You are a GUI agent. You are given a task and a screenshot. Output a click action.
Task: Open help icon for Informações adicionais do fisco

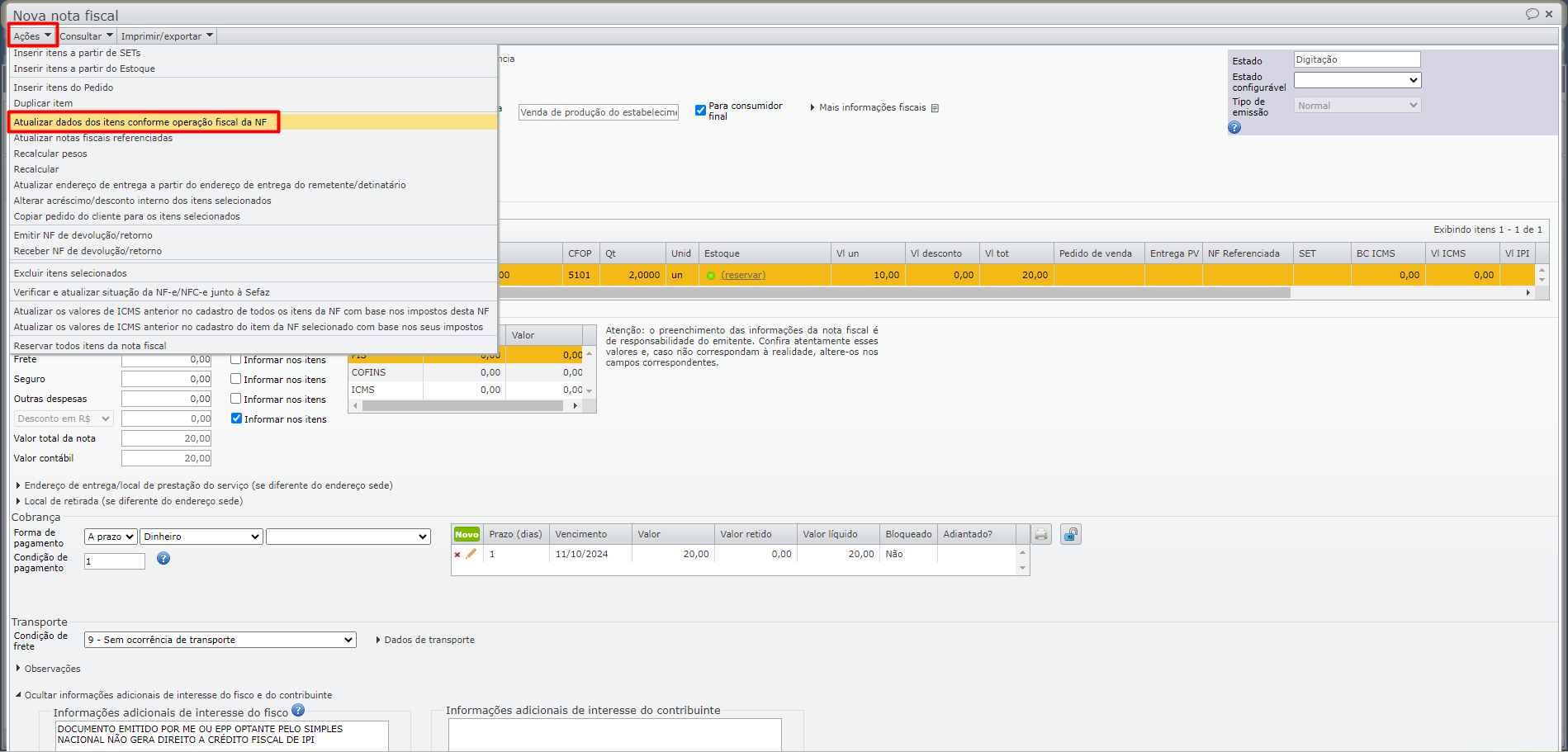coord(298,710)
